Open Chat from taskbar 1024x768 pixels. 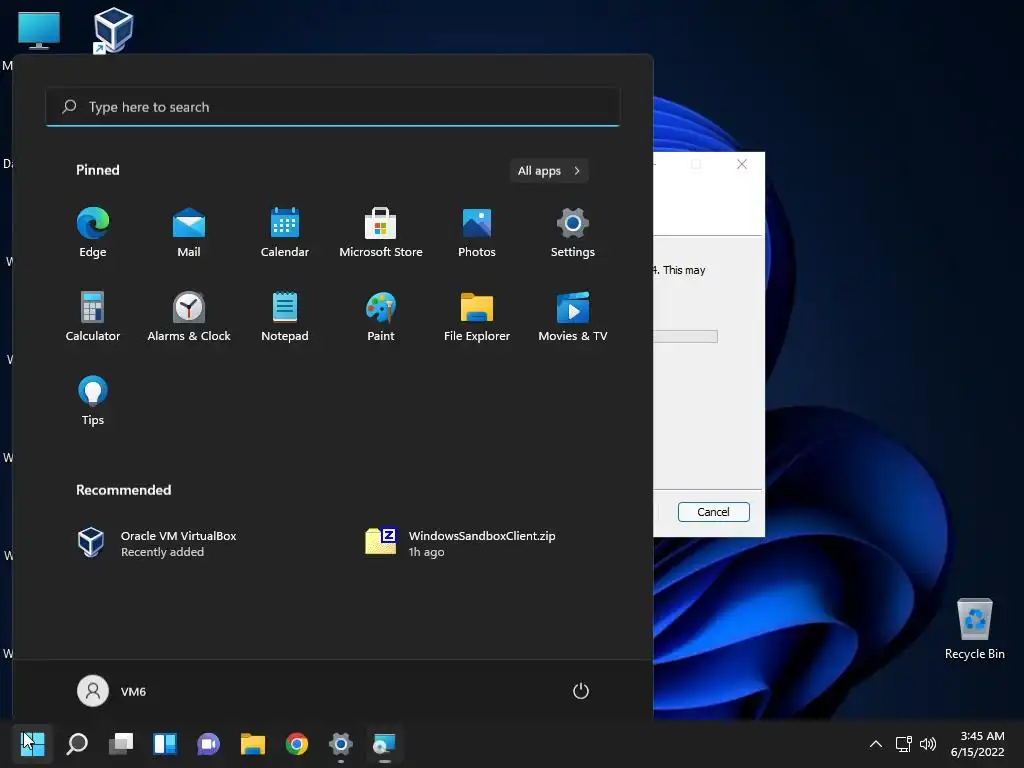208,744
